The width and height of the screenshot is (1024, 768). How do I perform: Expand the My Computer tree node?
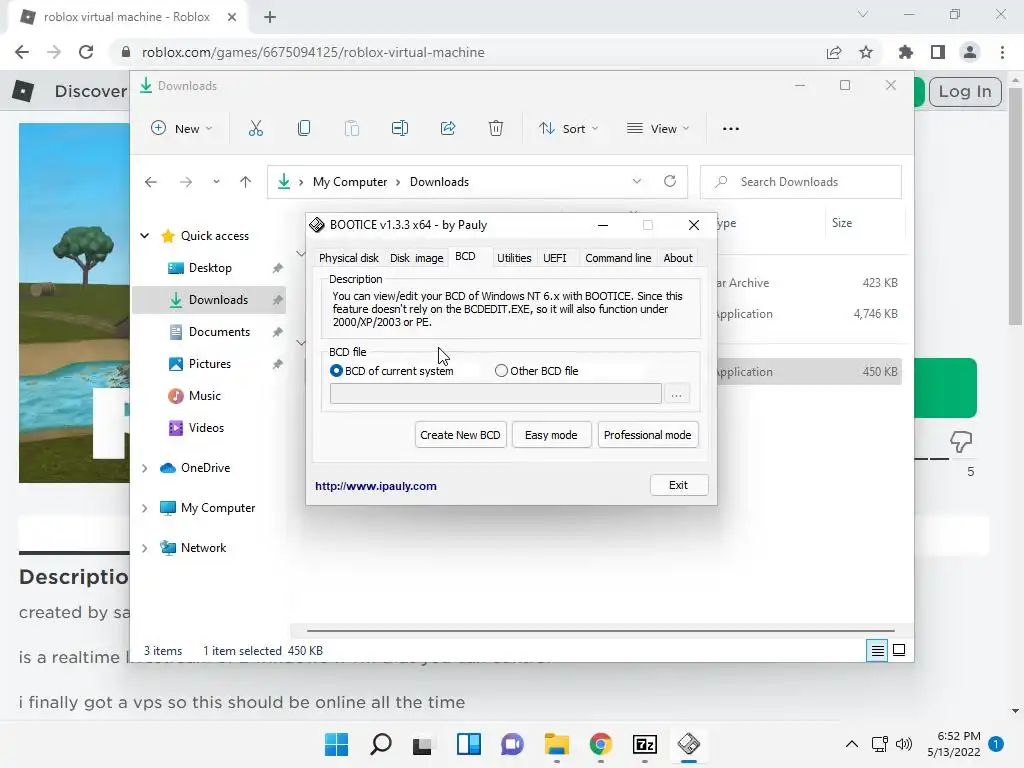click(x=145, y=508)
